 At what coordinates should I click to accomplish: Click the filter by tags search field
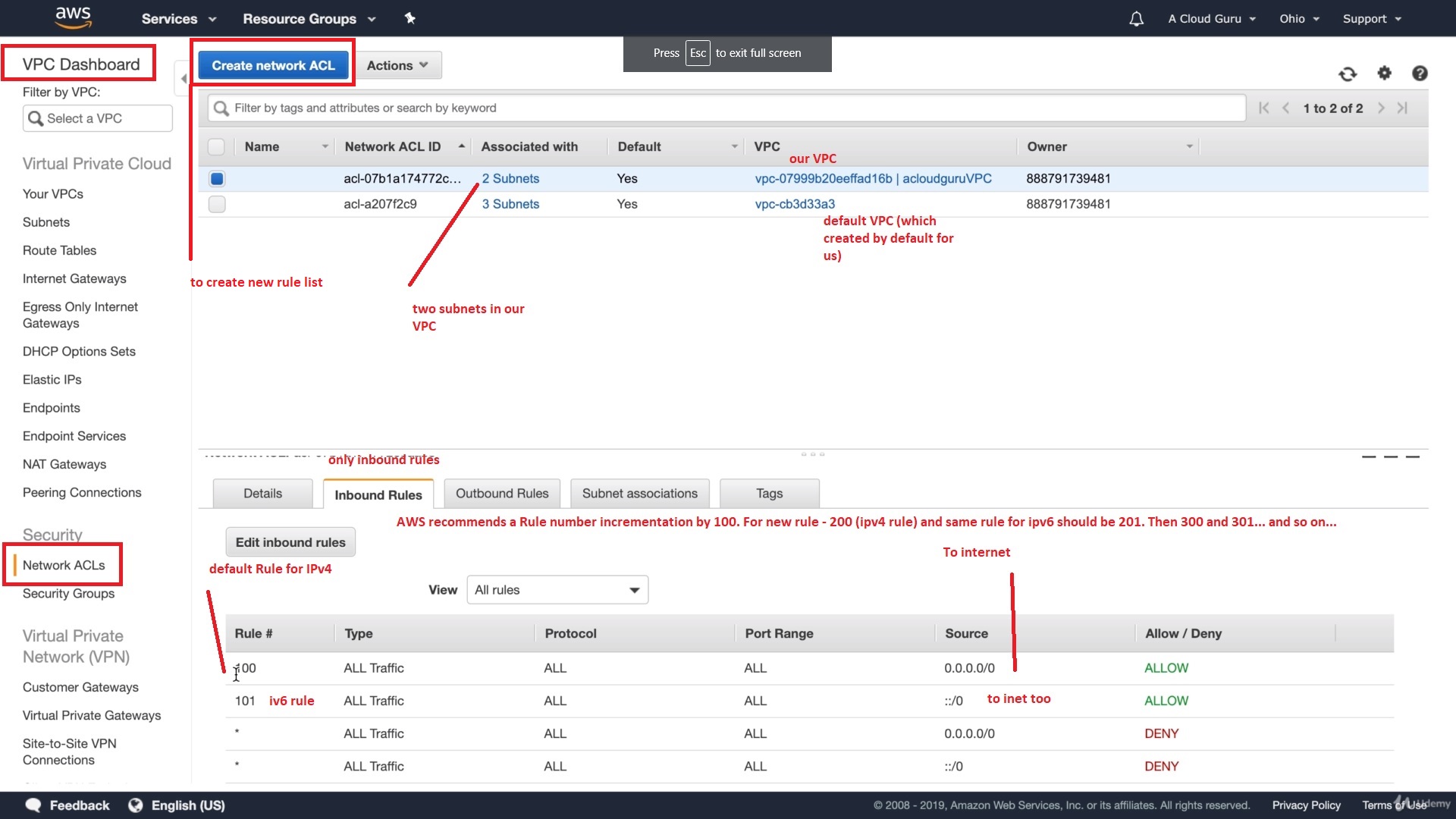coord(728,108)
